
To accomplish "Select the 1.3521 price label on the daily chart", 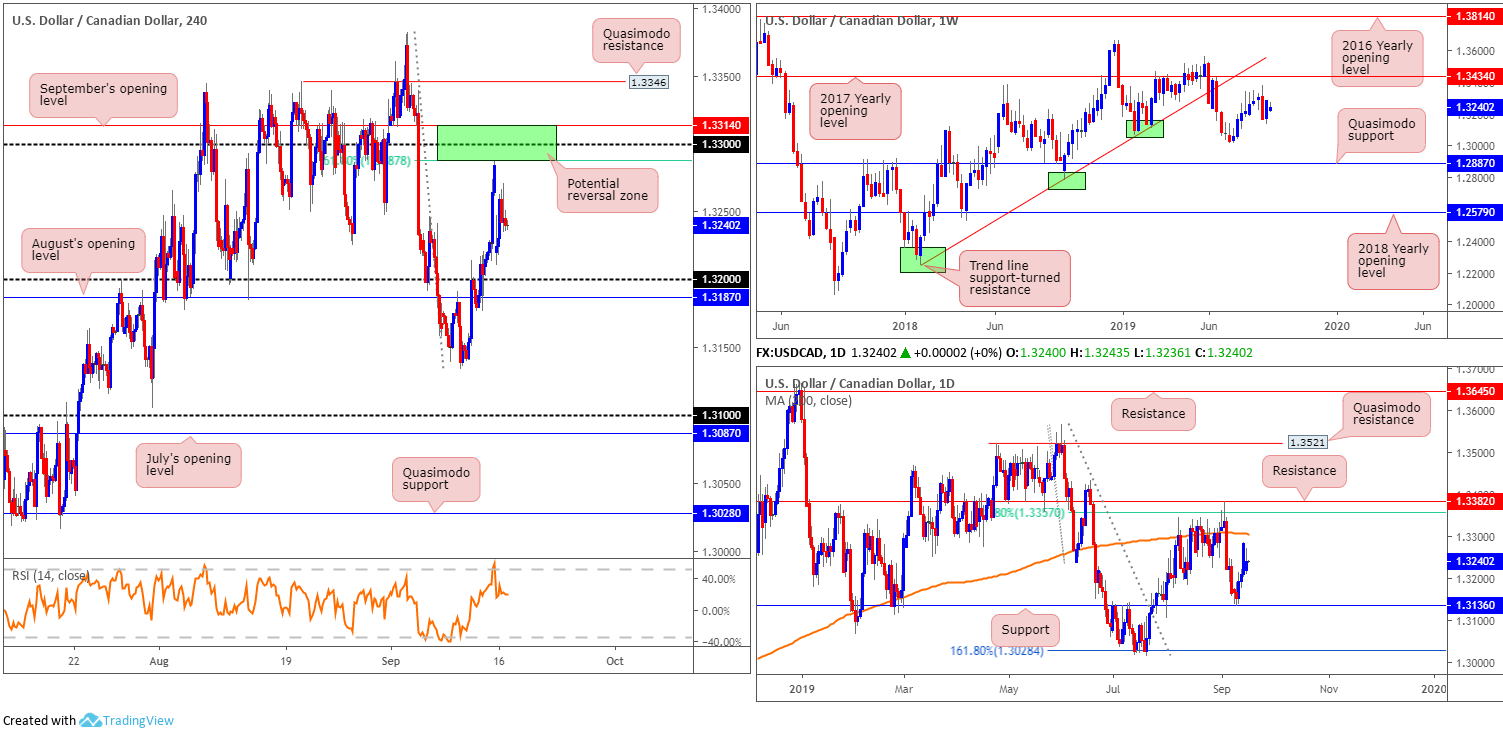I will click(x=1307, y=440).
